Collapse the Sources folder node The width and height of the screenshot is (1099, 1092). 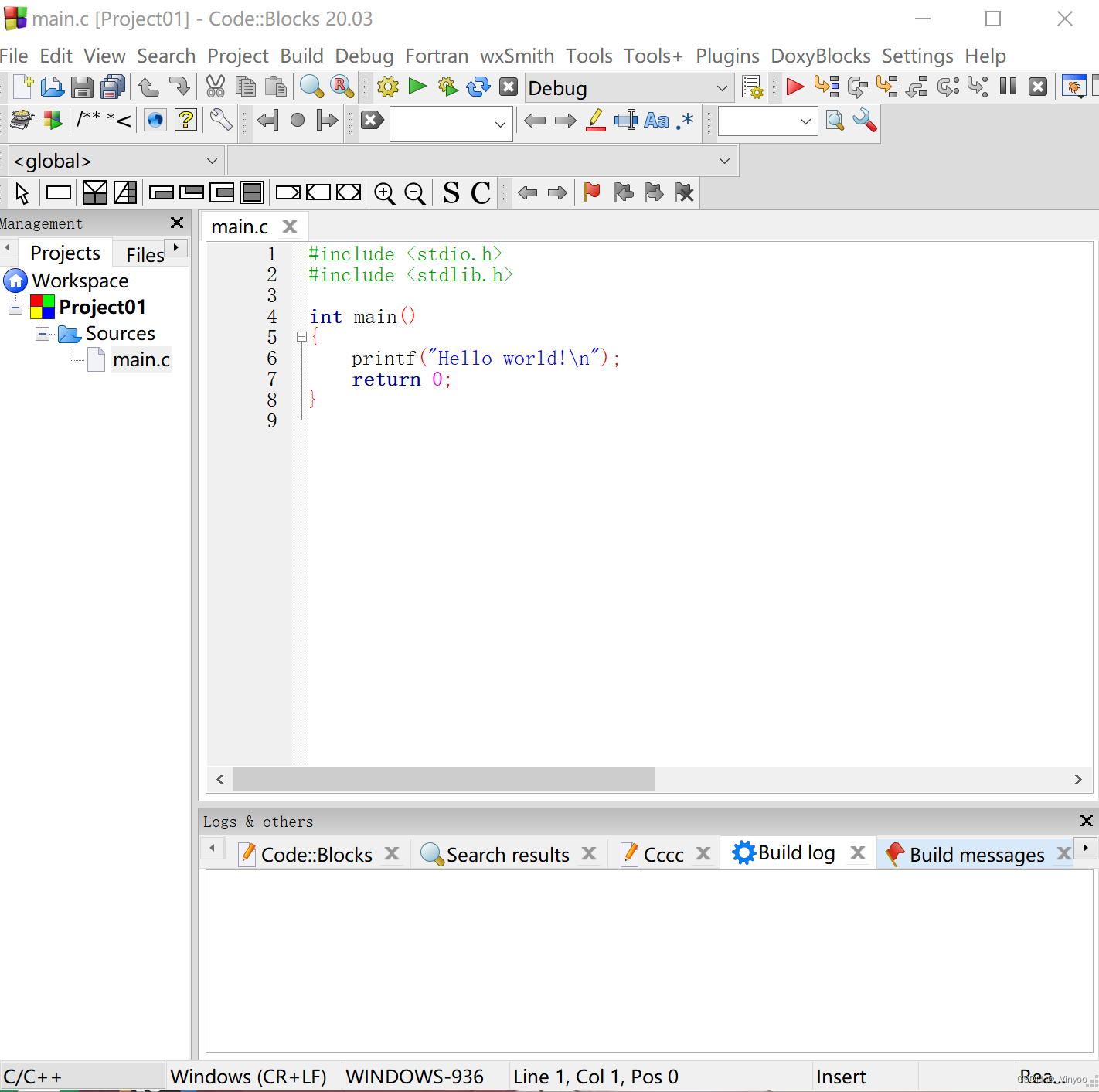pyautogui.click(x=43, y=334)
